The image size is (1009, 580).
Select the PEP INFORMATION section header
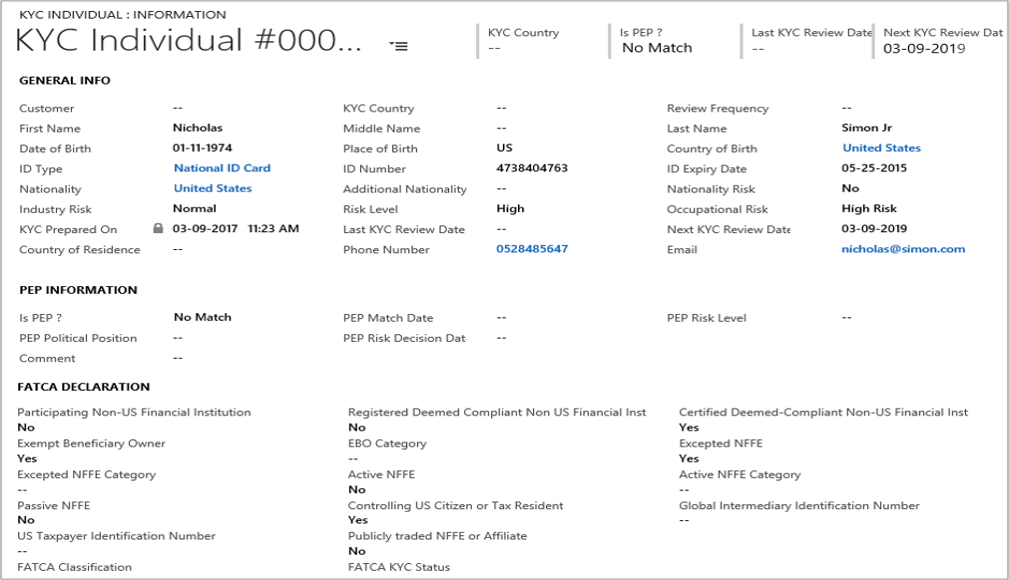click(78, 290)
